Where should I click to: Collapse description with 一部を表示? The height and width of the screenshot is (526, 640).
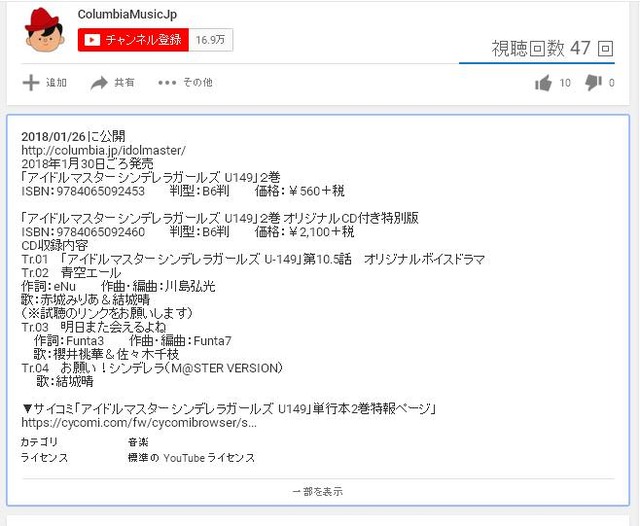click(x=318, y=492)
